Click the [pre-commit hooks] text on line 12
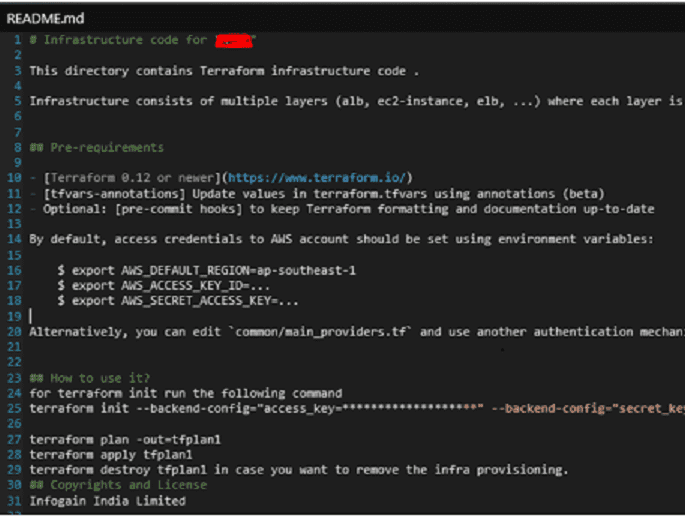 tap(178, 209)
